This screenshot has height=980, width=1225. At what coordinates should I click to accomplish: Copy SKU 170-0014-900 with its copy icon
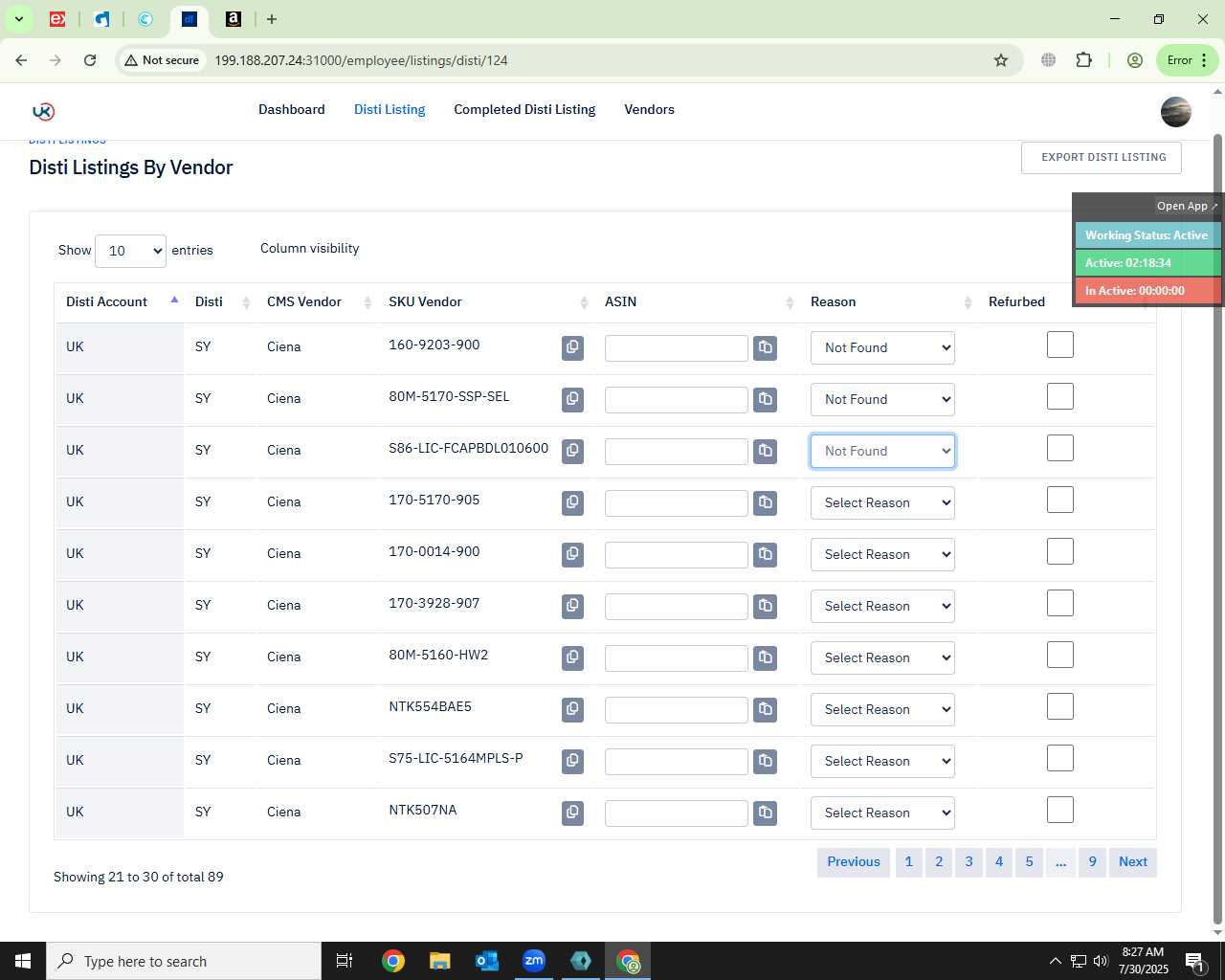(x=572, y=554)
